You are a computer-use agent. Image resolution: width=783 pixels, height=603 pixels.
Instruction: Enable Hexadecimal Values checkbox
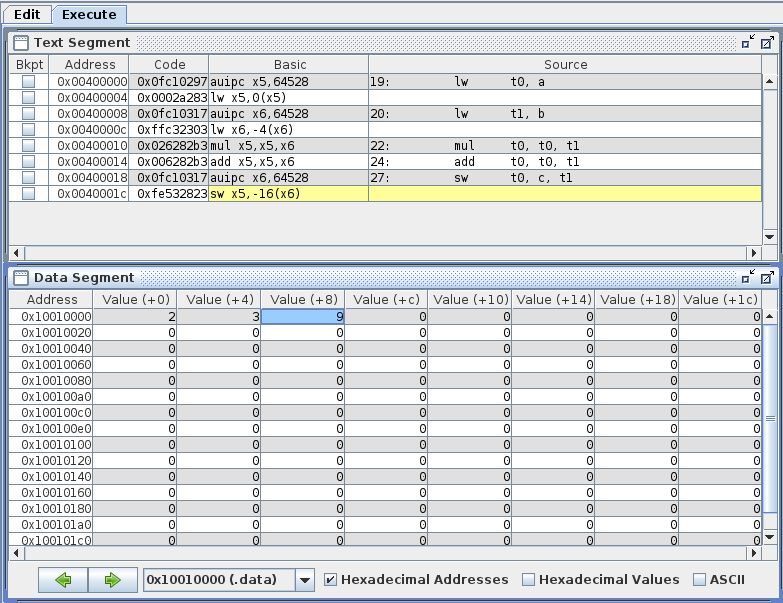pos(528,580)
